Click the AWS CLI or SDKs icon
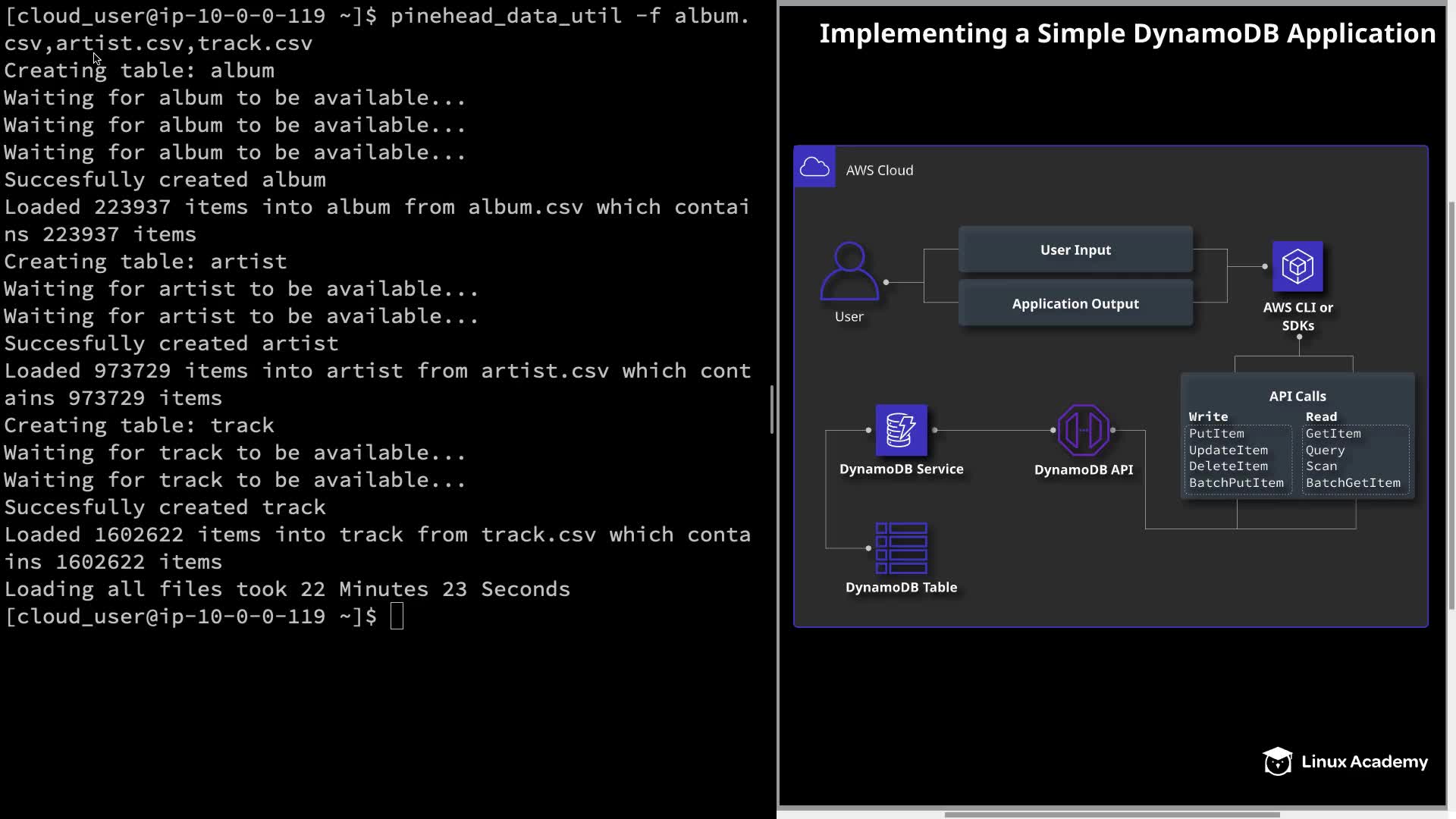Viewport: 1456px width, 819px height. coord(1298,266)
